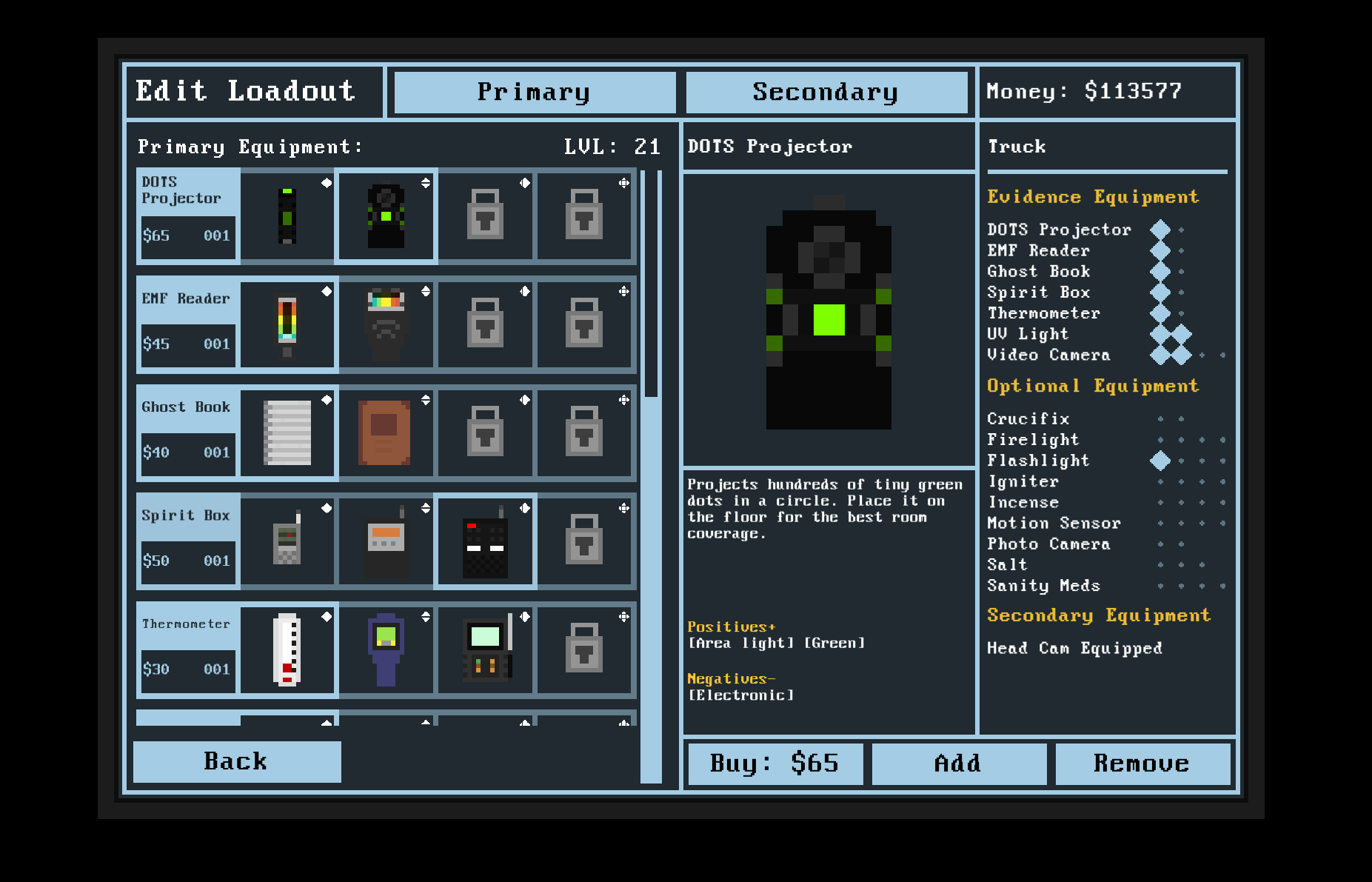Select the tier 1 Ghost Book notepad
Viewport: 1372px width, 882px height.
[287, 432]
